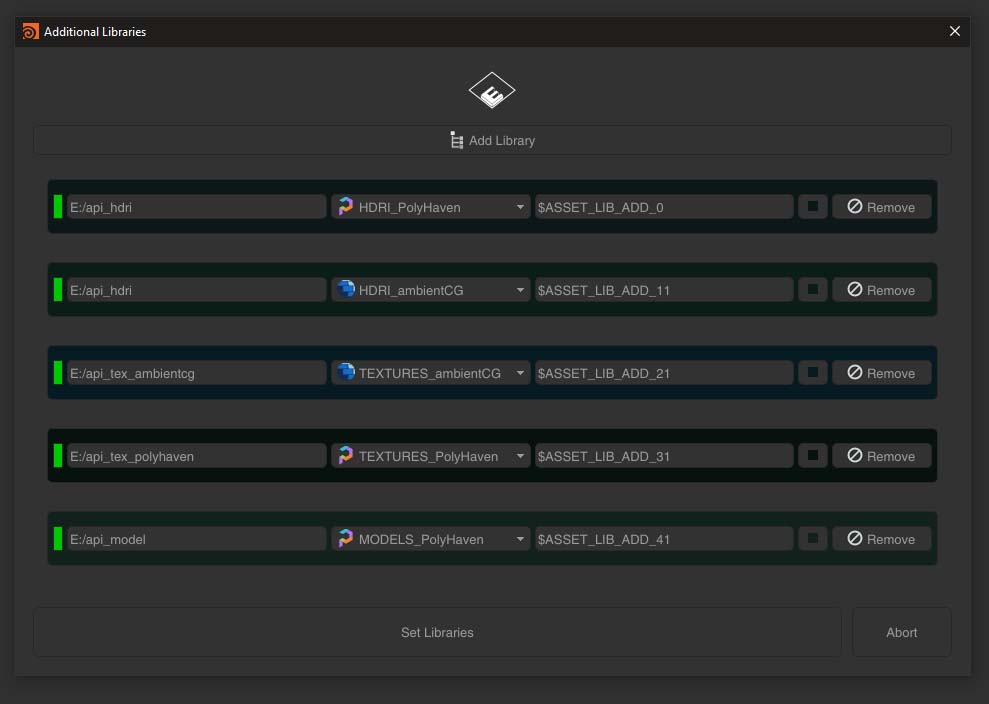Open the MODELS_PolyHaven dropdown arrow
Image resolution: width=989 pixels, height=704 pixels.
[520, 539]
